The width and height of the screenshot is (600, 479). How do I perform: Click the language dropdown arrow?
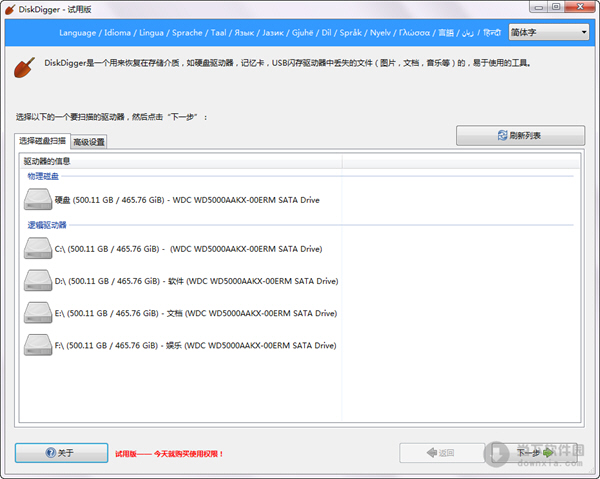(x=584, y=33)
